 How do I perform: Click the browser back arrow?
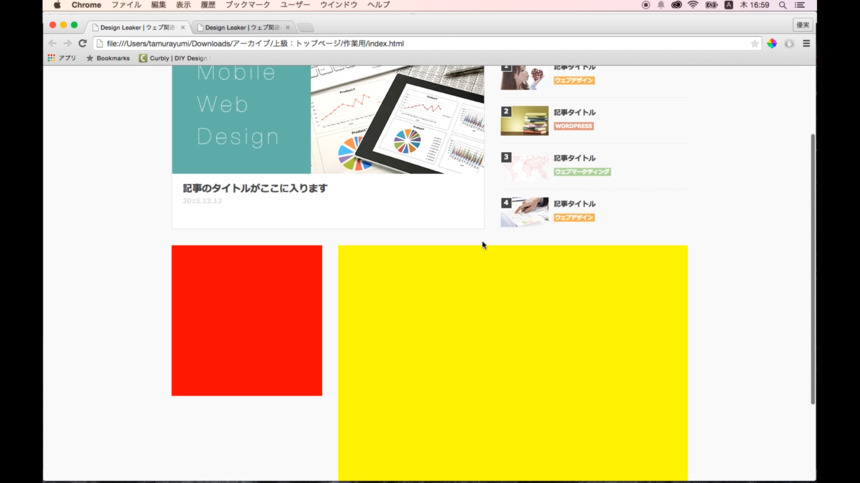pos(53,43)
